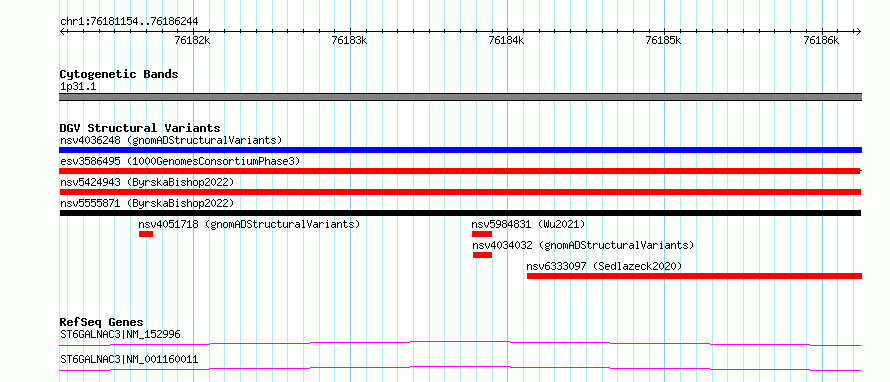Click the 76182k ruler mark
The width and height of the screenshot is (890, 382).
[x=193, y=40]
